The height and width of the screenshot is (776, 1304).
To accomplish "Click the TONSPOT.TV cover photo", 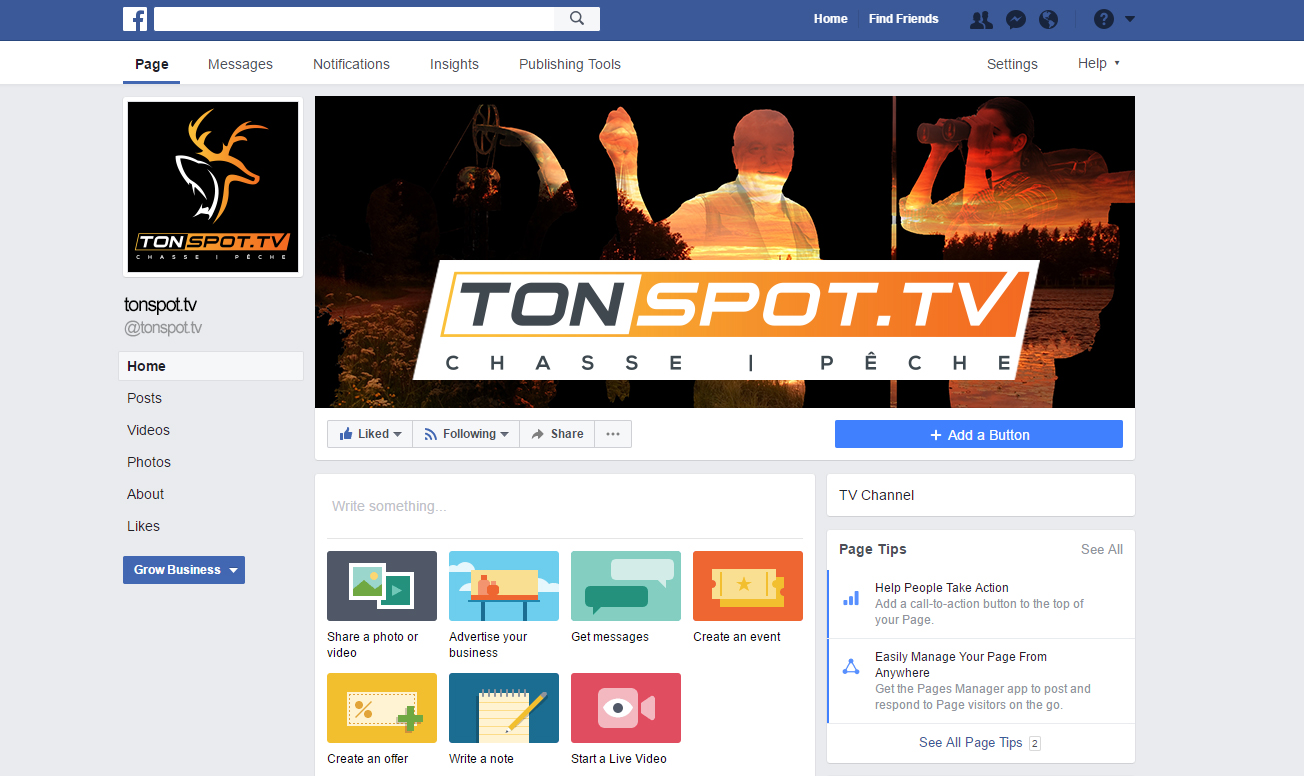I will tap(725, 252).
